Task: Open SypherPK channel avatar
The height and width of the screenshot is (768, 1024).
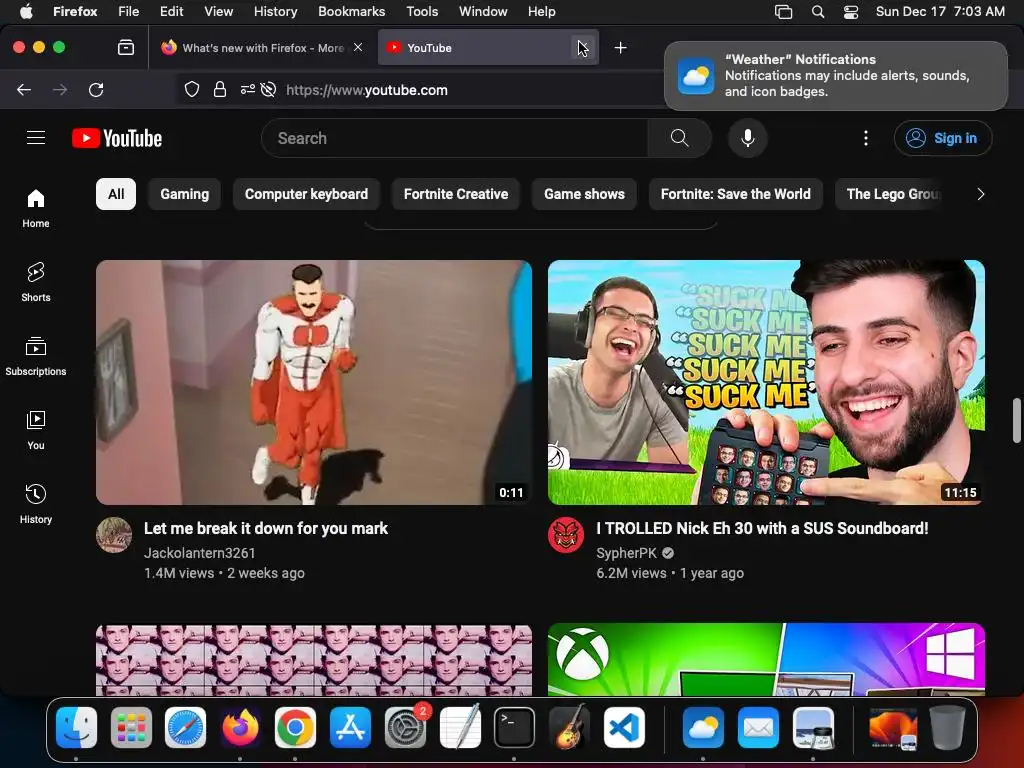Action: [566, 535]
